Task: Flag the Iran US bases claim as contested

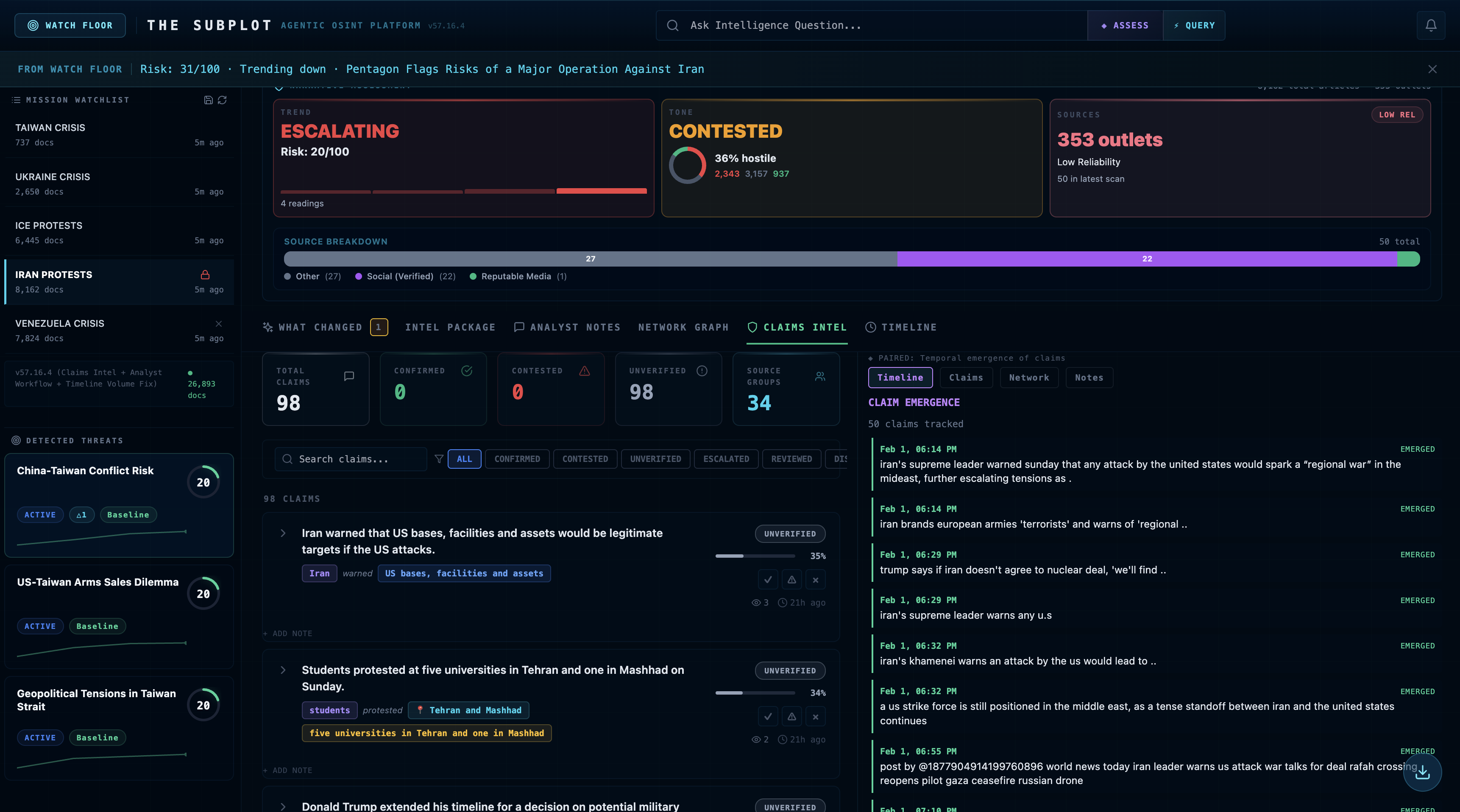Action: pyautogui.click(x=791, y=580)
